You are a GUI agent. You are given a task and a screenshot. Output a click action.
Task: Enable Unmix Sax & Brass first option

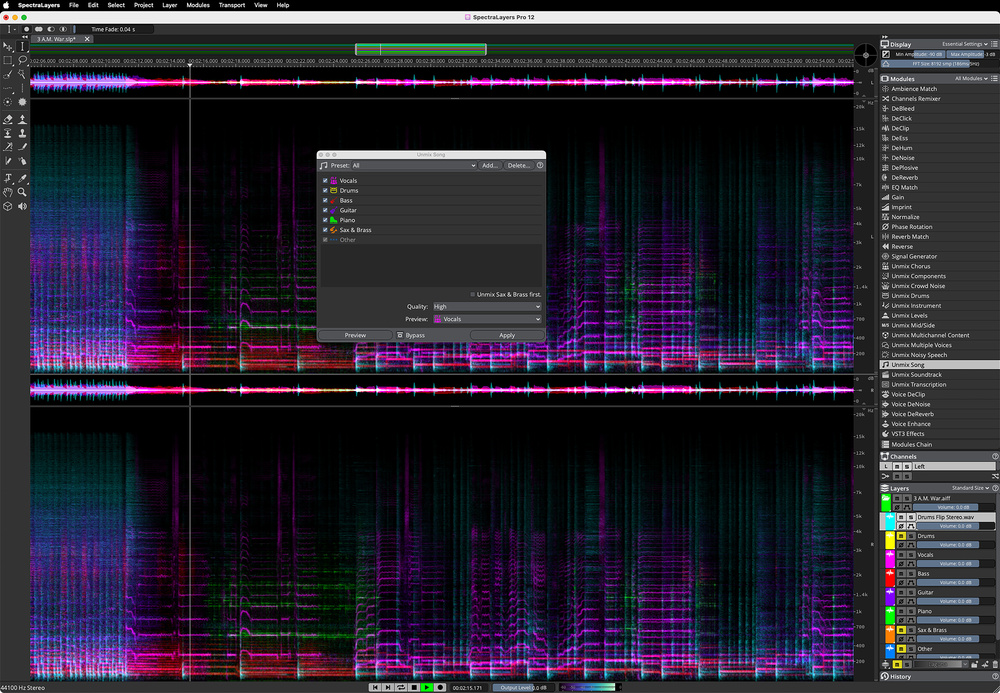(473, 294)
